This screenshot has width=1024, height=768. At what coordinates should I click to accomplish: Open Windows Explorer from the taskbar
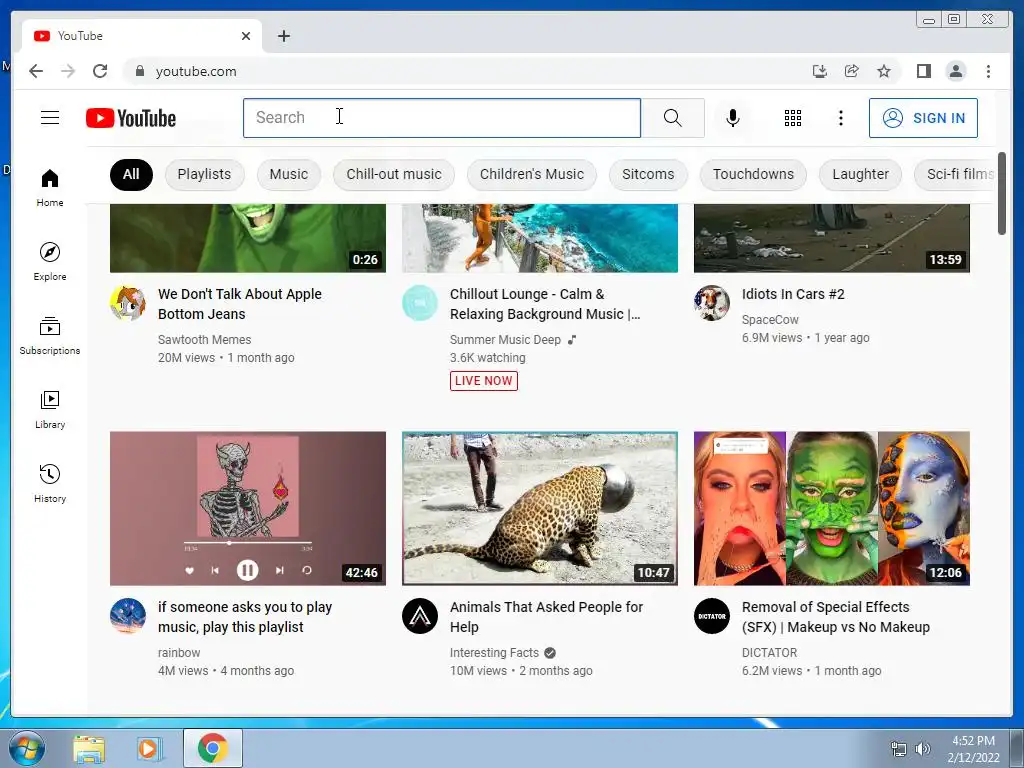click(89, 748)
